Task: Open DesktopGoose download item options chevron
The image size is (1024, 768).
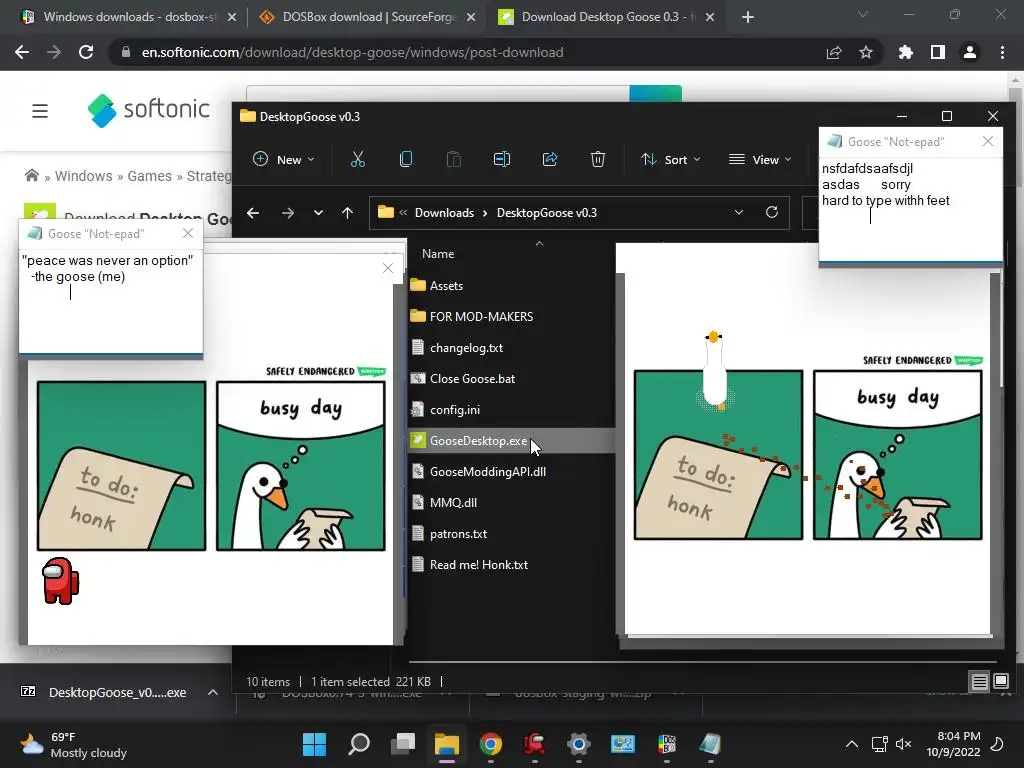Action: pyautogui.click(x=213, y=692)
